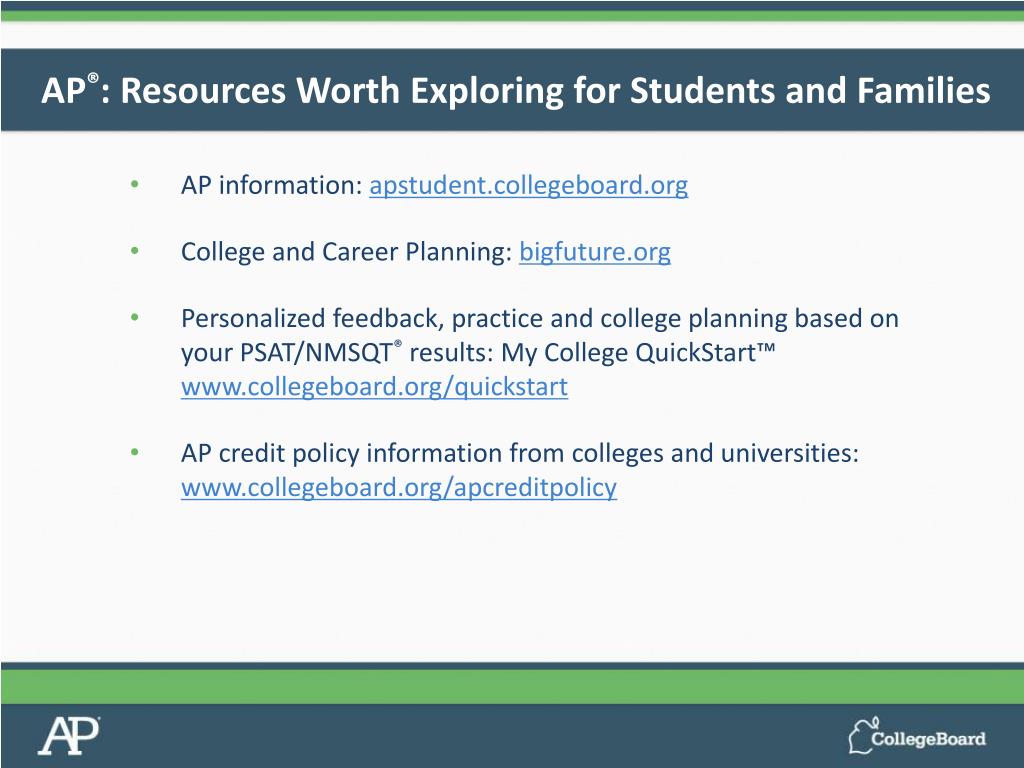
Task: Click the green bullet beside AP information
Action: (x=135, y=184)
